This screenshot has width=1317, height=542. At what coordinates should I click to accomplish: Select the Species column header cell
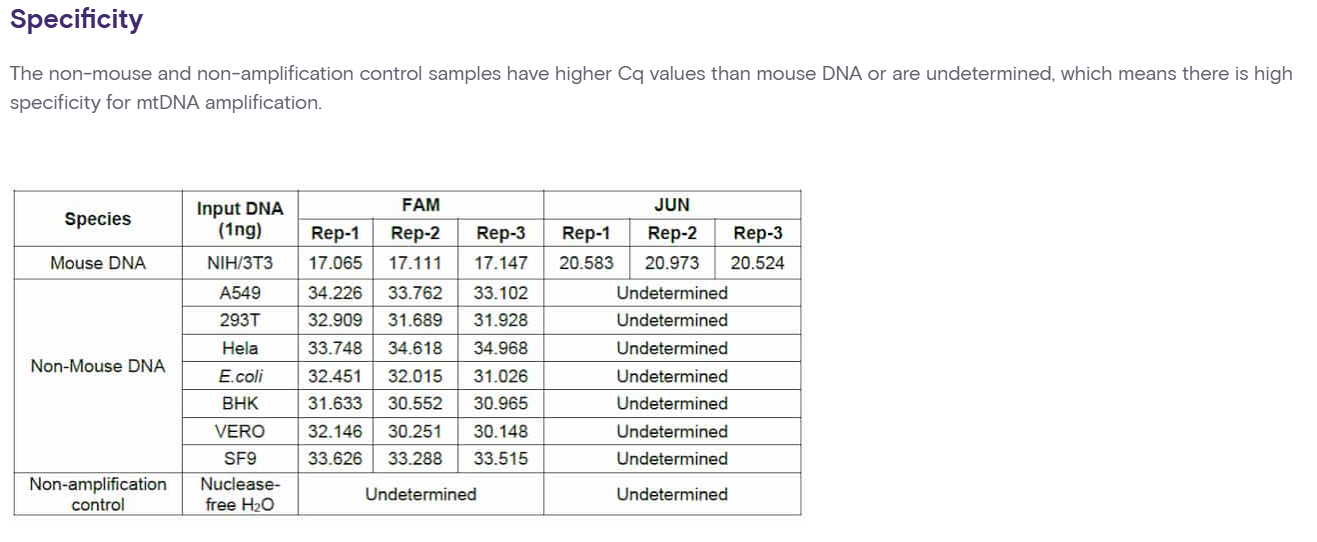pos(98,219)
